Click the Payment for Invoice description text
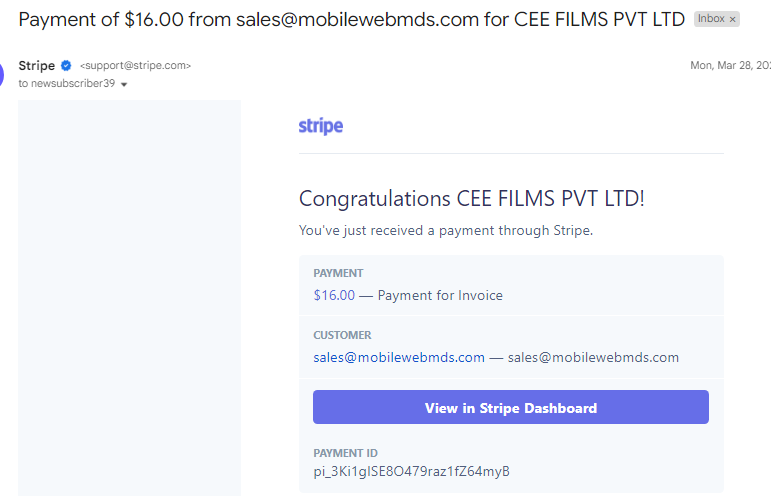The height and width of the screenshot is (496, 771). click(x=440, y=295)
